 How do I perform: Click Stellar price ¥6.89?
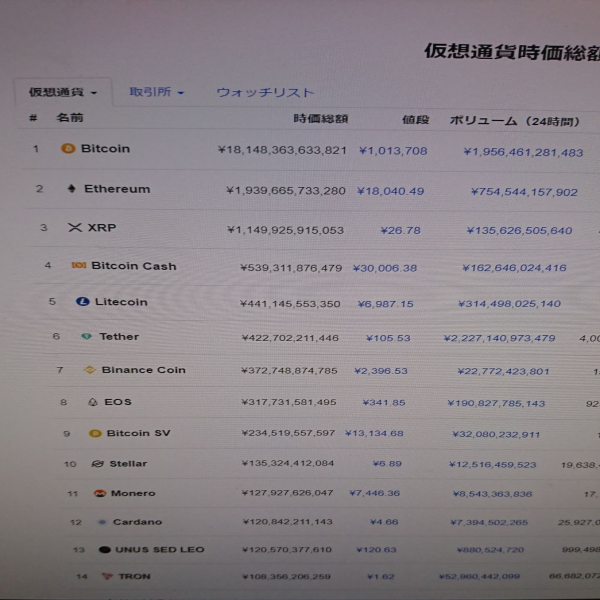click(387, 464)
